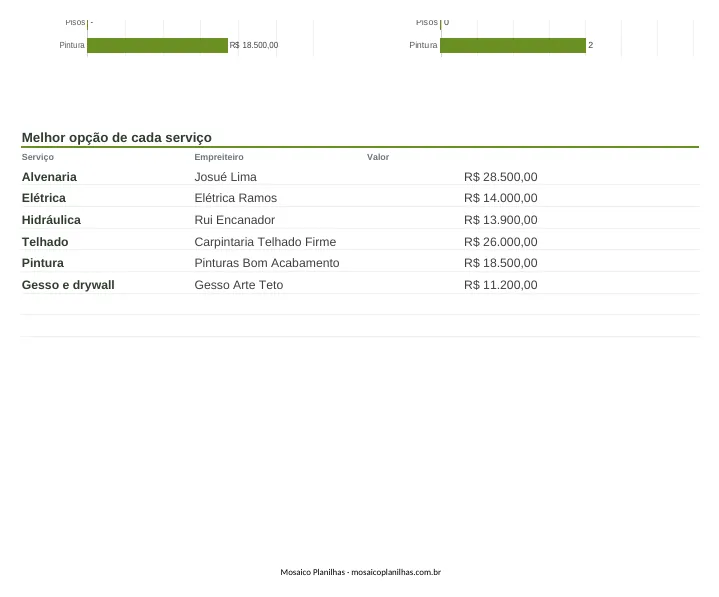The height and width of the screenshot is (597, 719).
Task: Select contractor 'Gesso Arte Teto'
Action: tap(238, 285)
